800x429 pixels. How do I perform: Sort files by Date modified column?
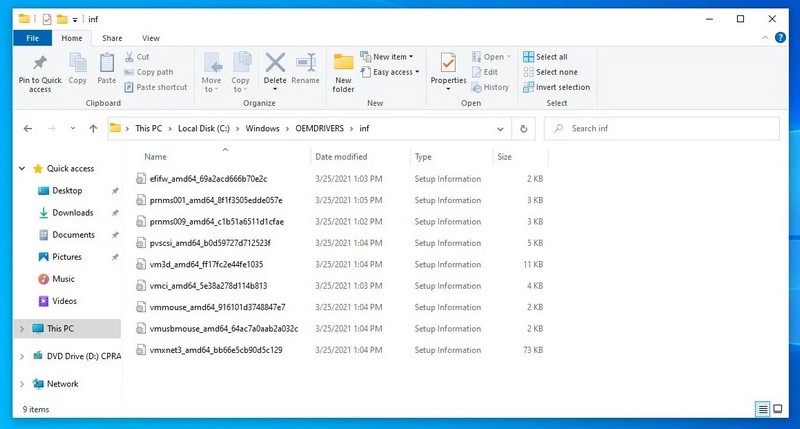(x=341, y=157)
